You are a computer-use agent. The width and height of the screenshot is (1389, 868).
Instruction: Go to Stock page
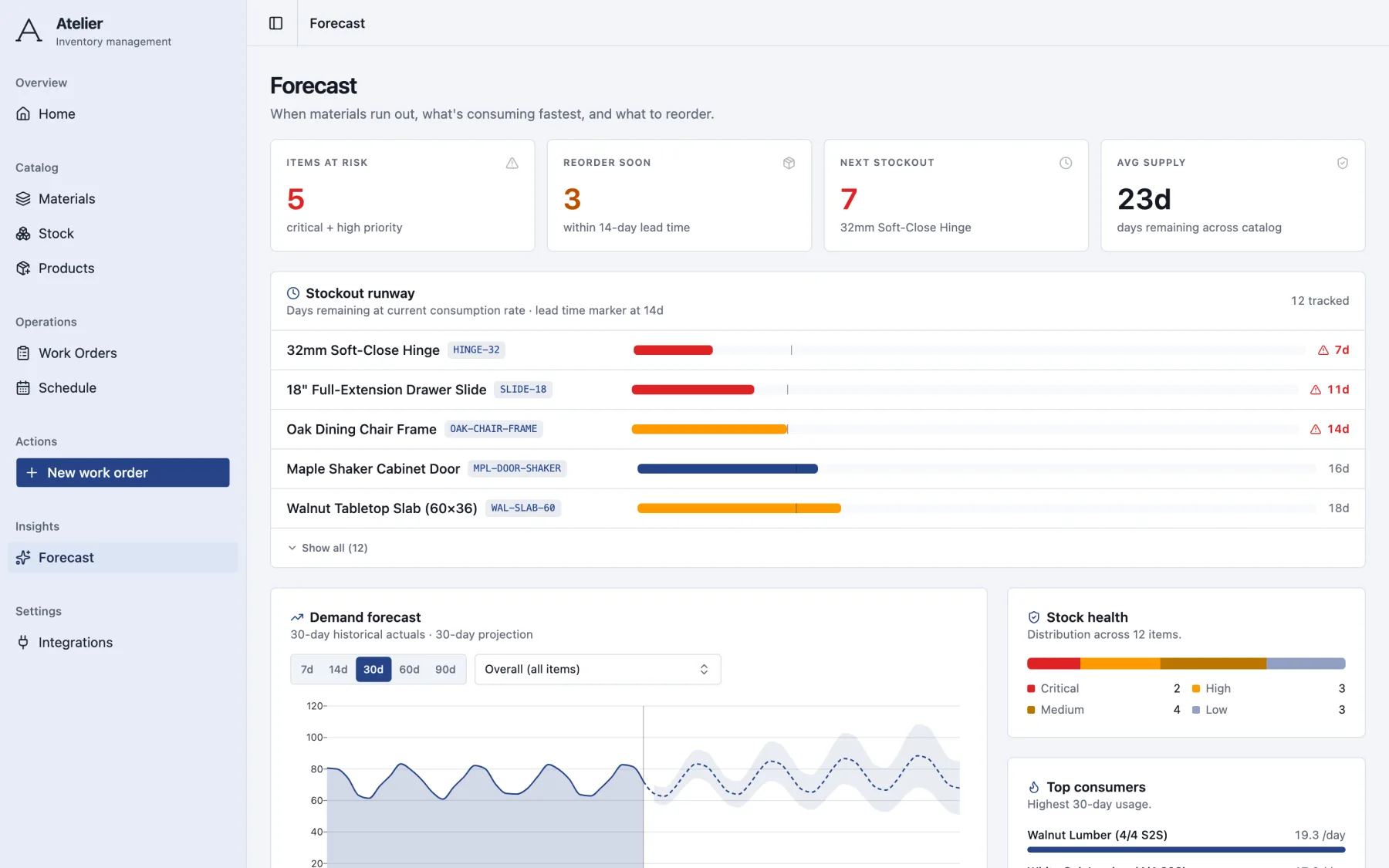point(123,233)
